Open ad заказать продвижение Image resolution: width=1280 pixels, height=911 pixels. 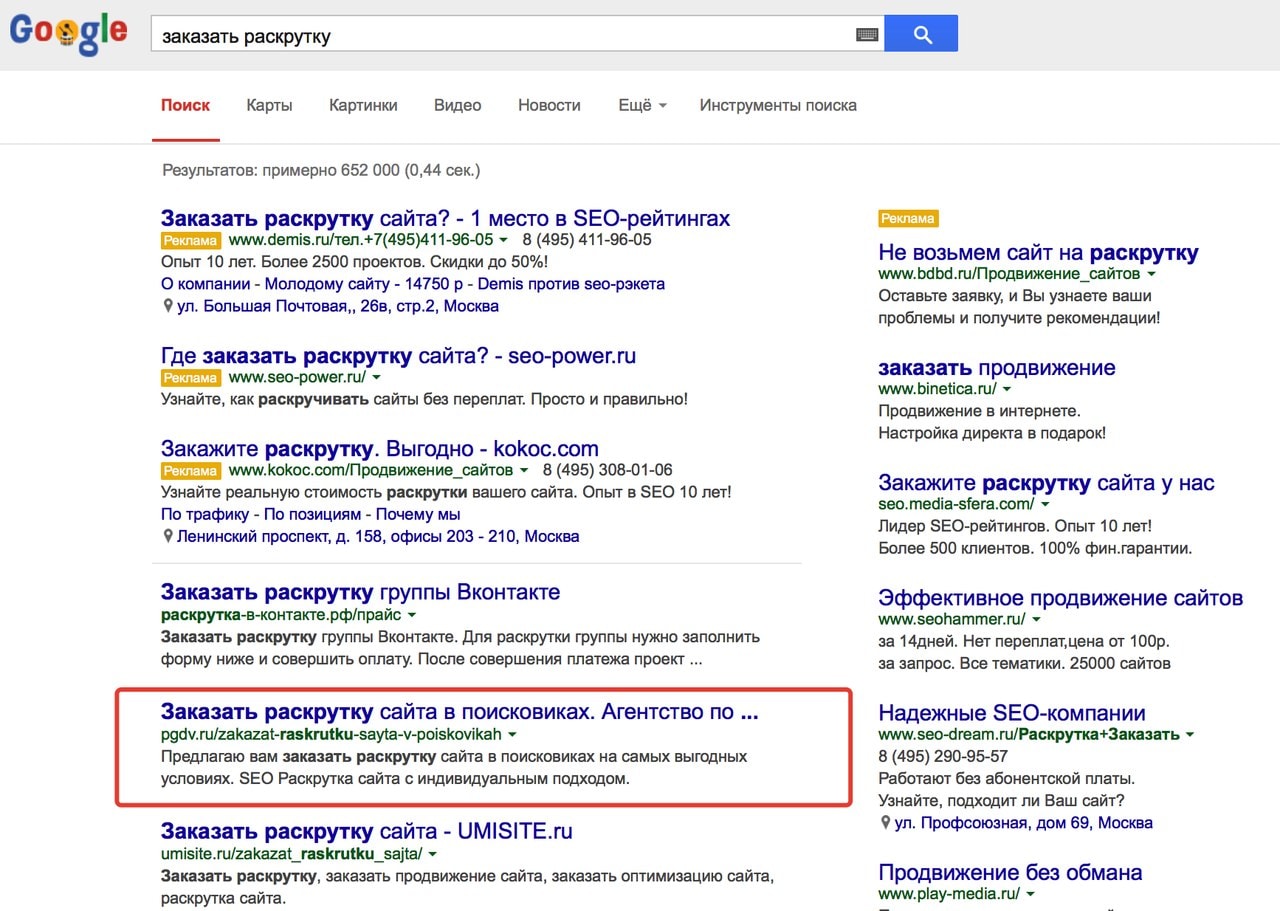point(997,368)
